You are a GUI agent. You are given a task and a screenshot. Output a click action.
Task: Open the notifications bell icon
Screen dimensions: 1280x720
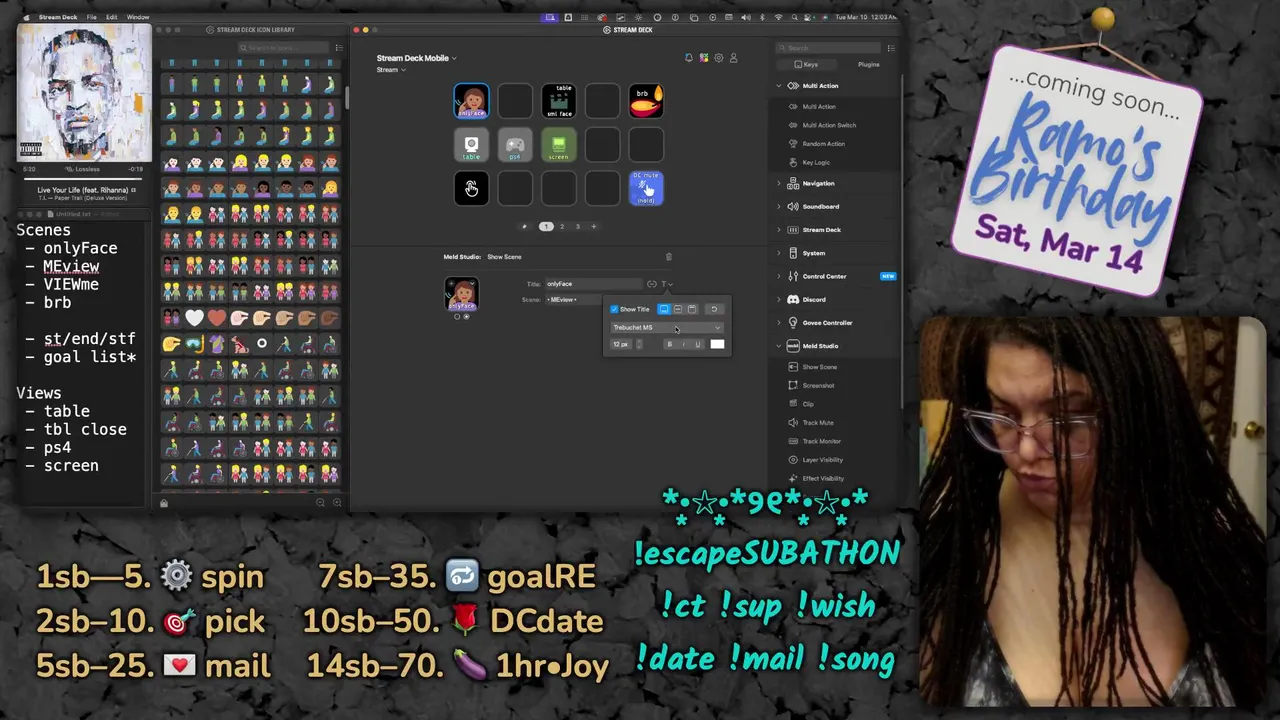[688, 58]
